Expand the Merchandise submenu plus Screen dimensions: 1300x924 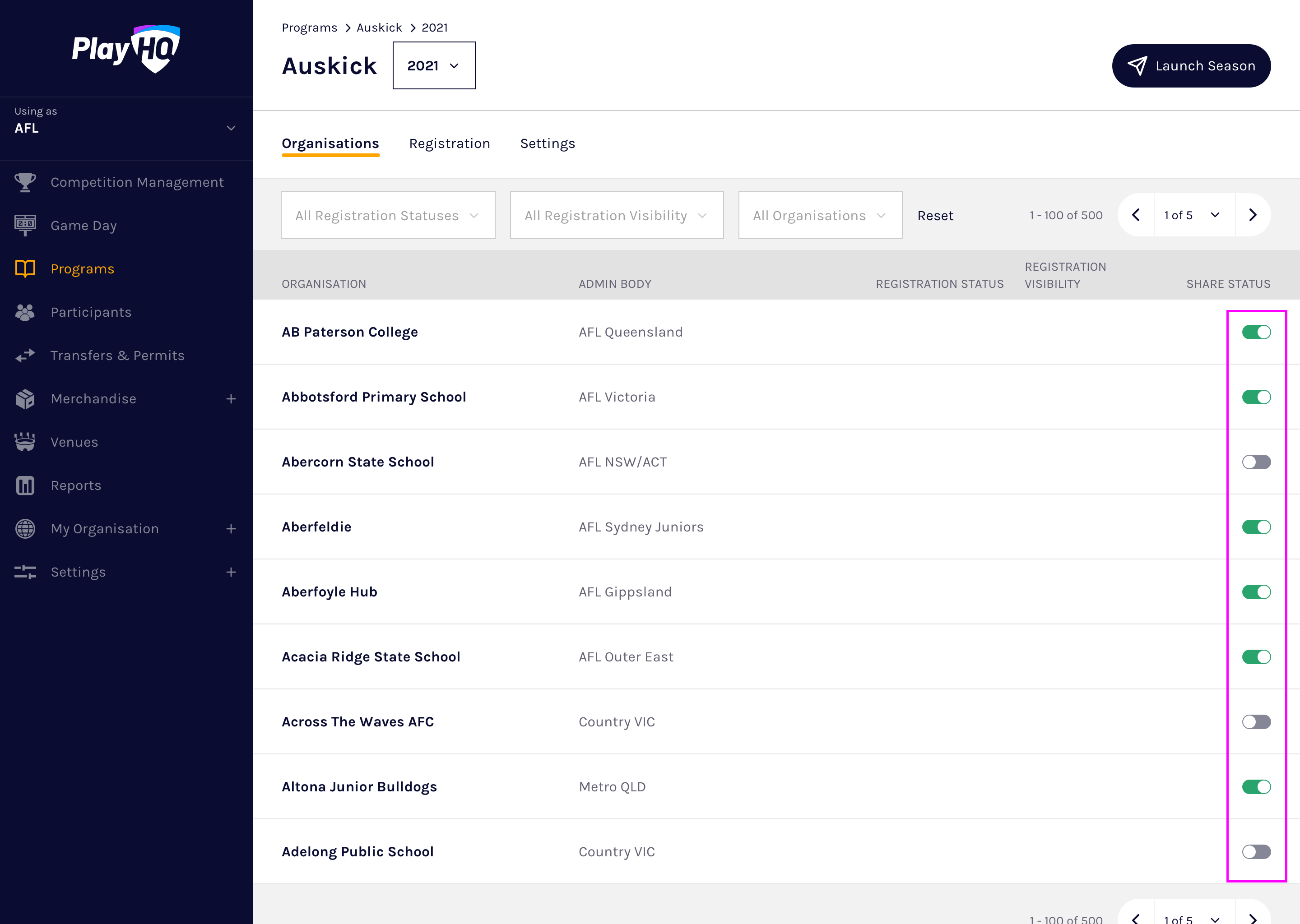point(231,399)
